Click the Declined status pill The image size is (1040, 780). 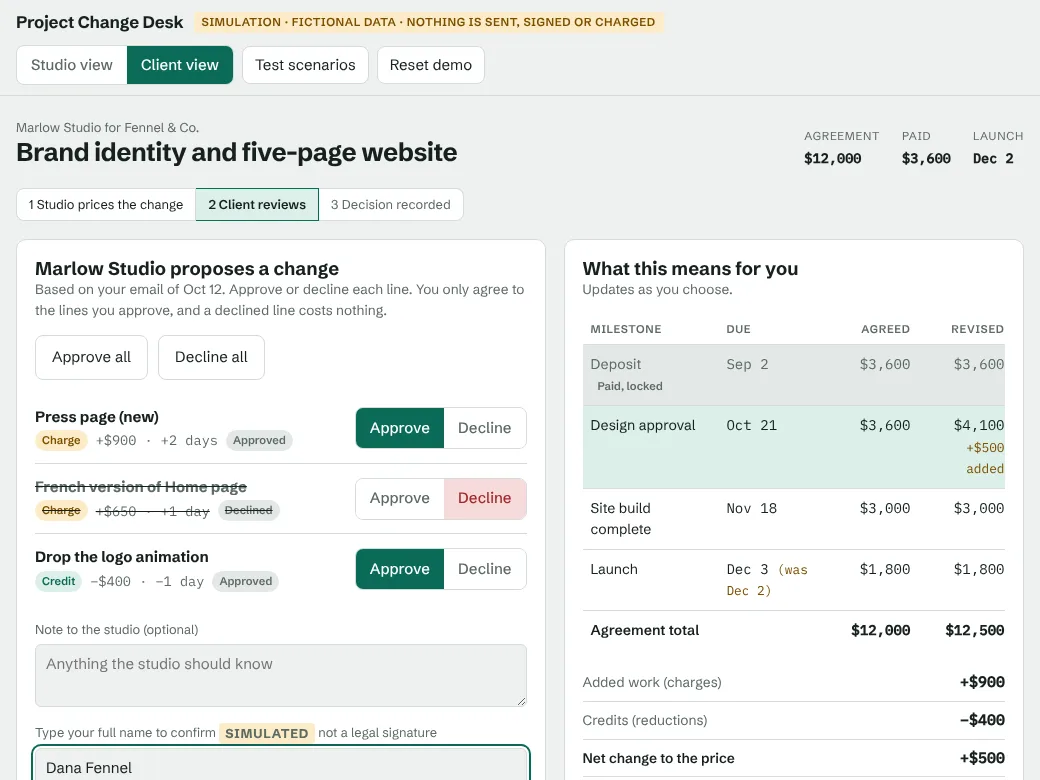(249, 510)
